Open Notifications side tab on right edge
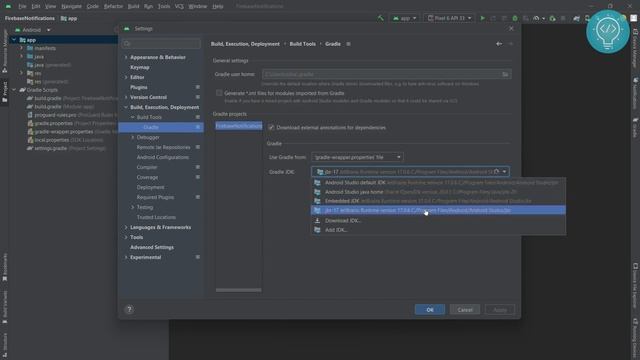 (635, 93)
